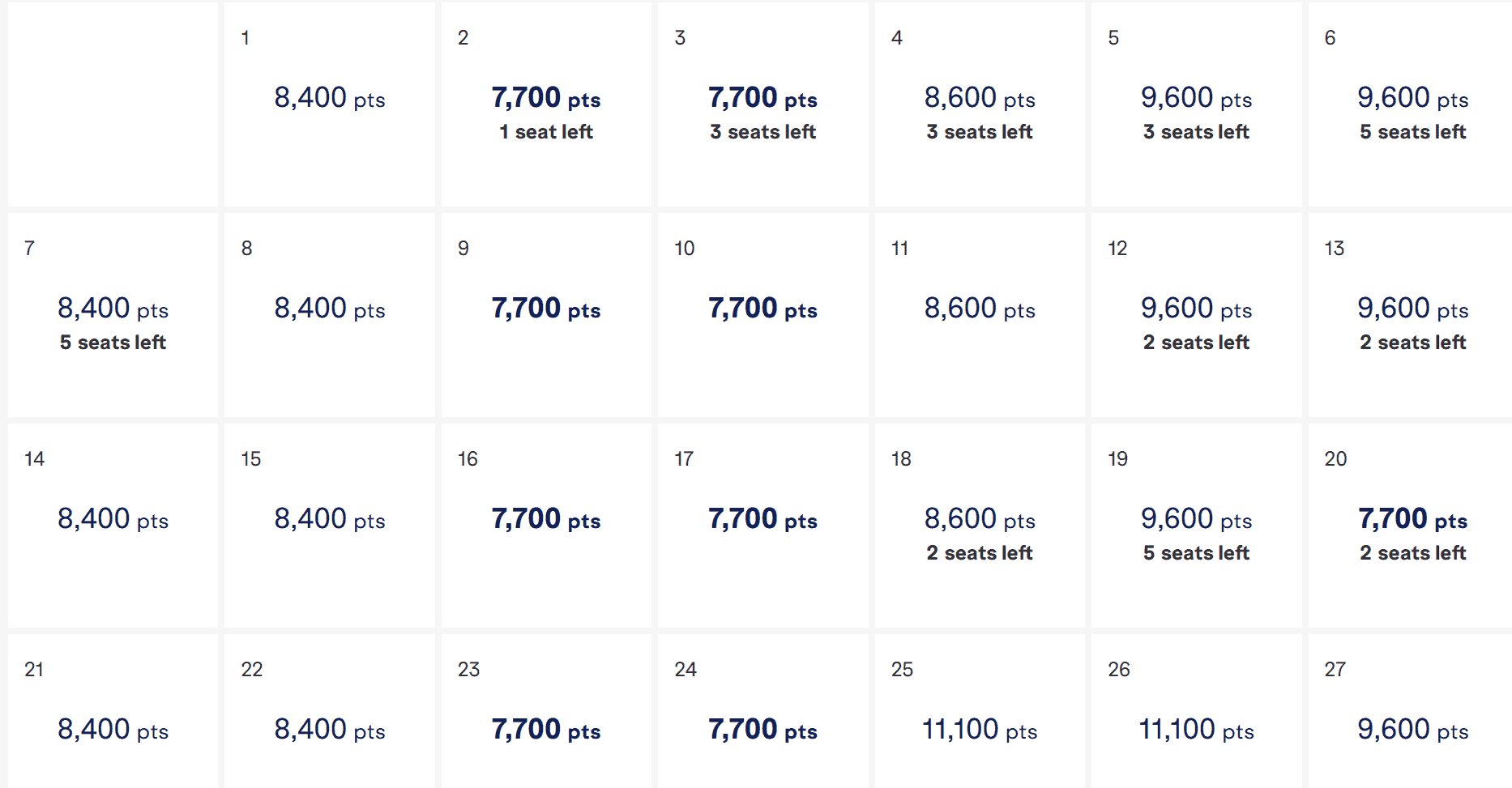
Task: Select day 5 with 3 seats left
Action: tap(1196, 104)
